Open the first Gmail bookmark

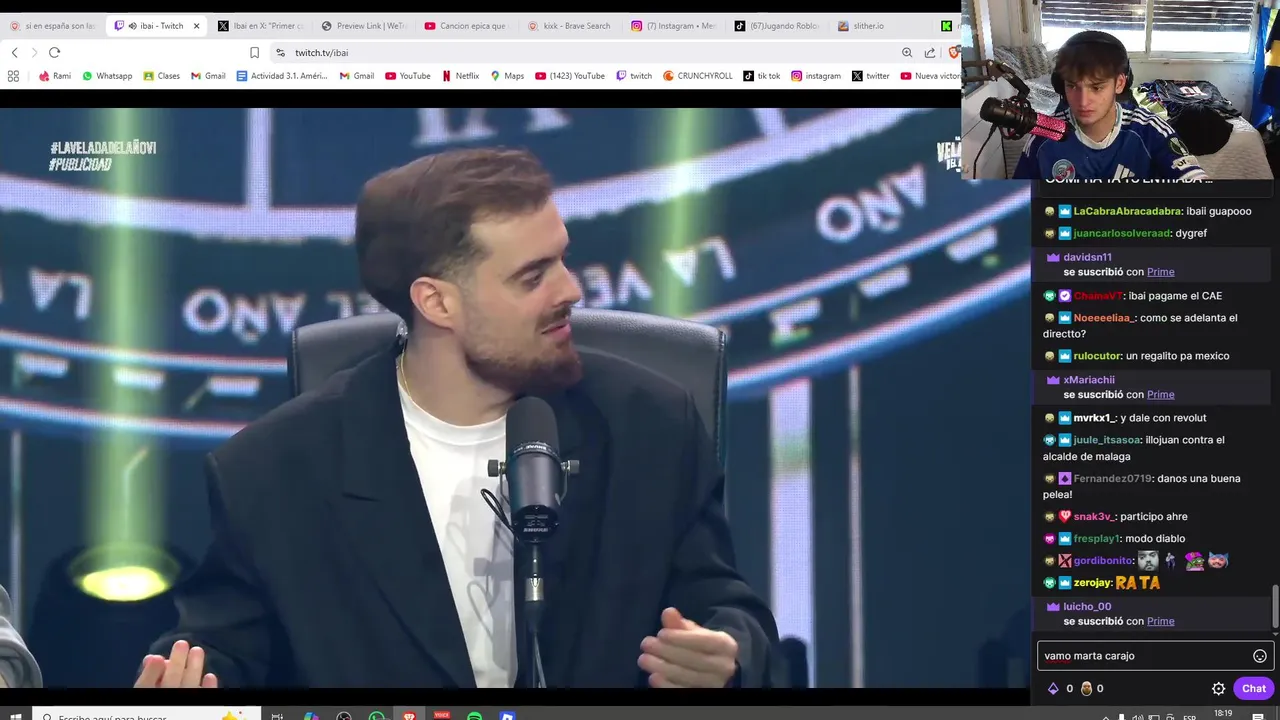(x=208, y=76)
